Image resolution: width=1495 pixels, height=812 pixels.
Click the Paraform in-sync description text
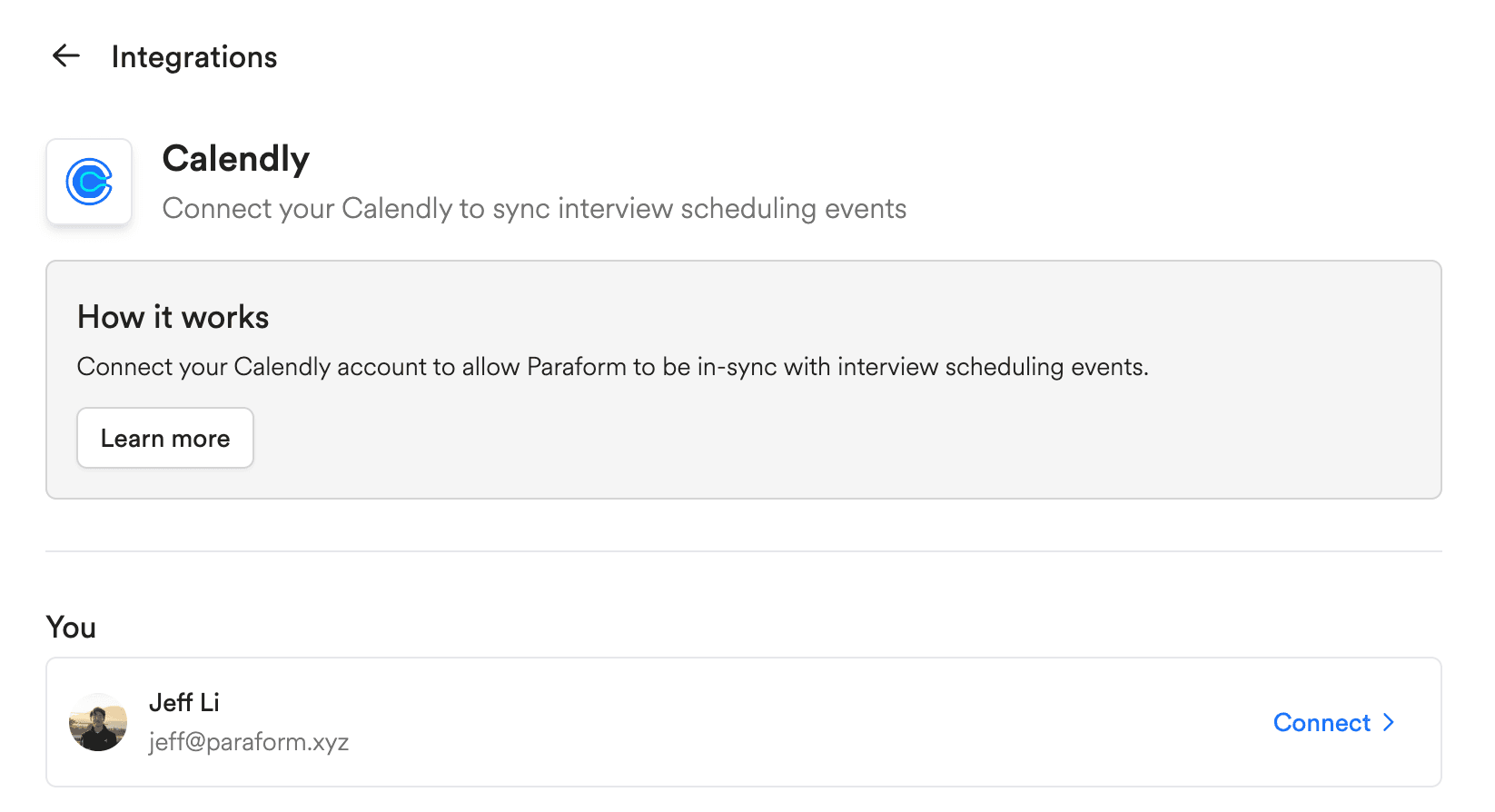(x=612, y=367)
